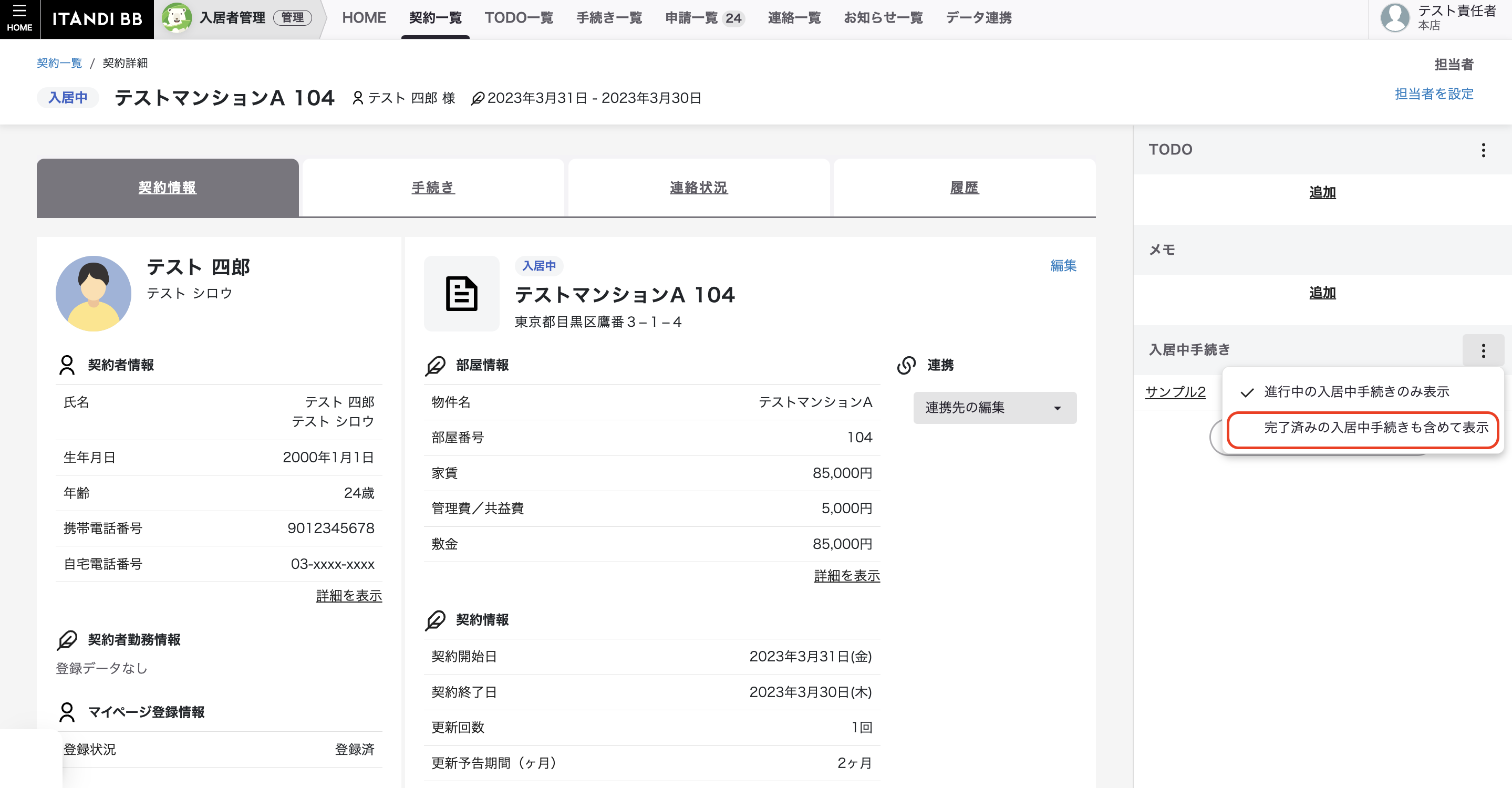Click the document icon beside テストマンションA 104
This screenshot has width=1512, height=788.
pos(461,293)
